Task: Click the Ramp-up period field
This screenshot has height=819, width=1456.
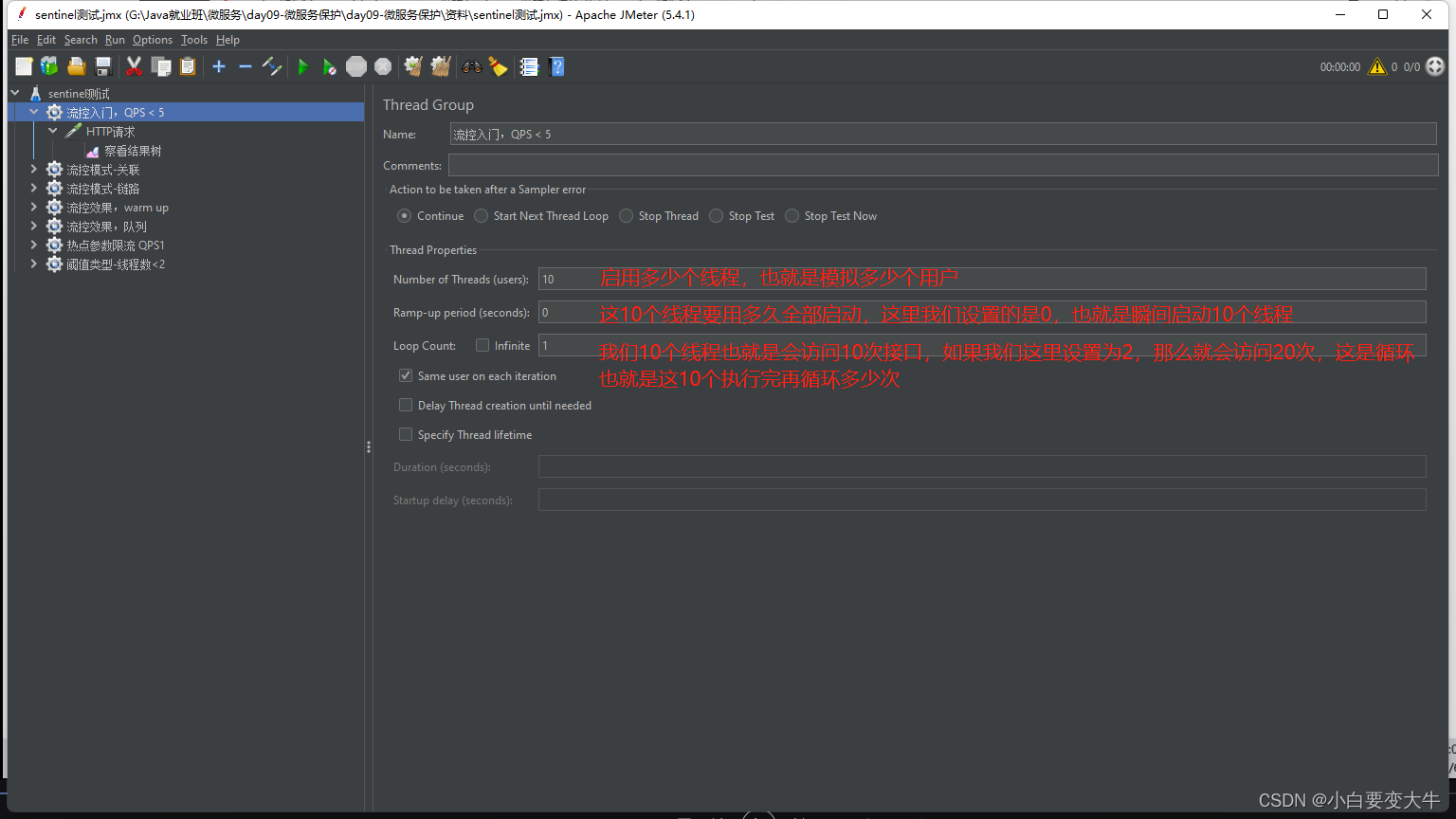Action: click(982, 312)
